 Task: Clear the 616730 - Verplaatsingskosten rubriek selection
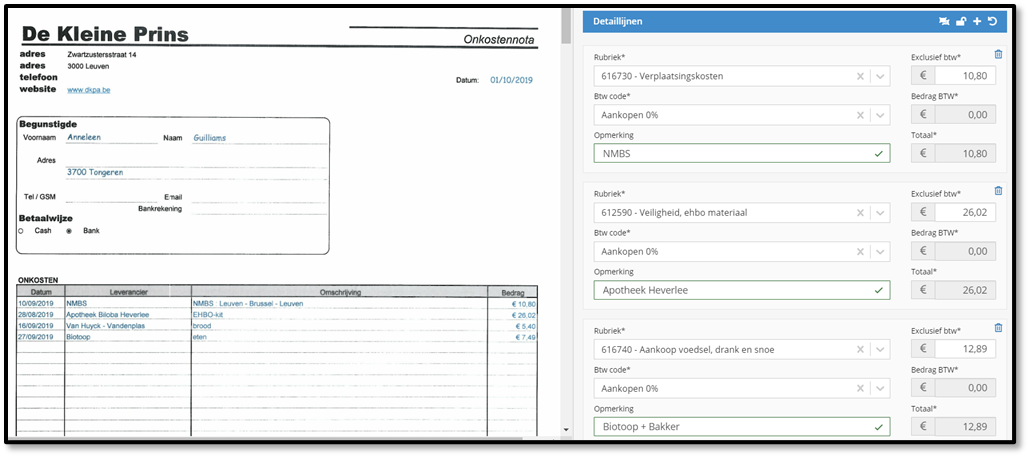click(860, 76)
